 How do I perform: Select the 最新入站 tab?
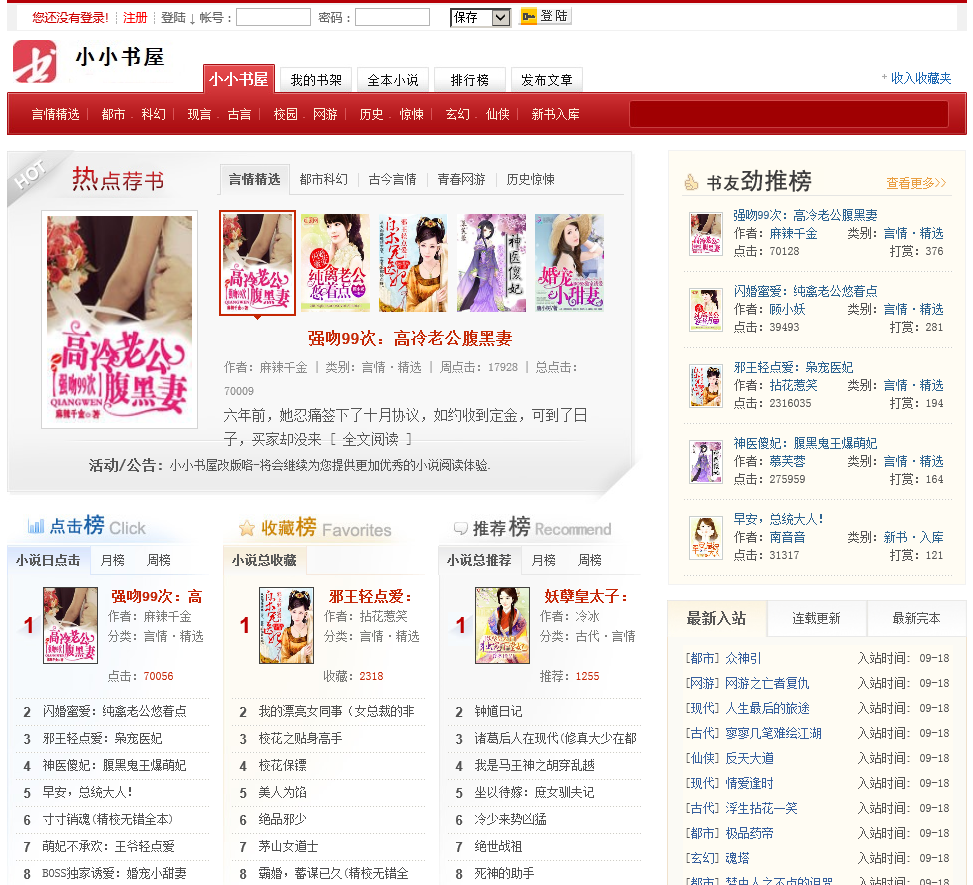coord(717,618)
